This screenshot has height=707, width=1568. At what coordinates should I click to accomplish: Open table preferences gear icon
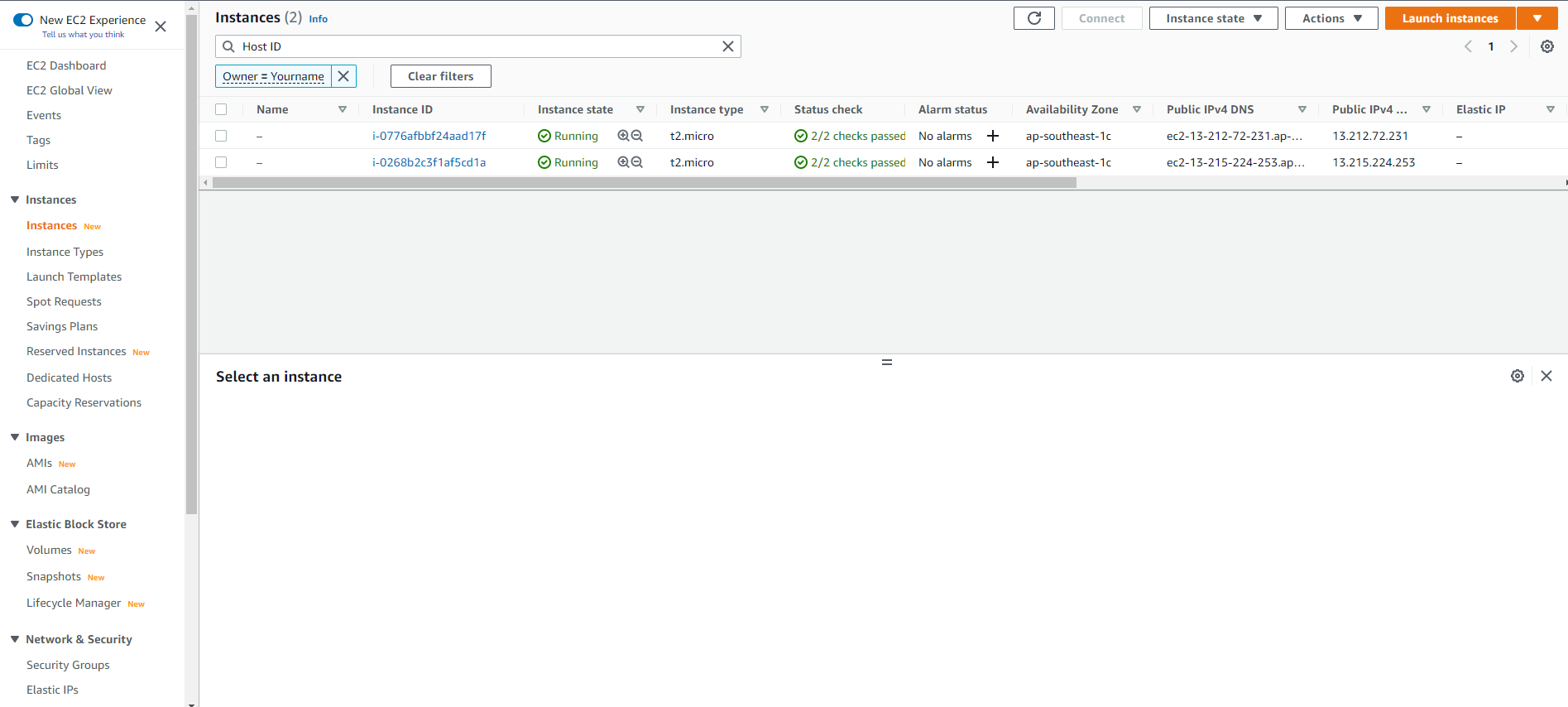[1546, 46]
